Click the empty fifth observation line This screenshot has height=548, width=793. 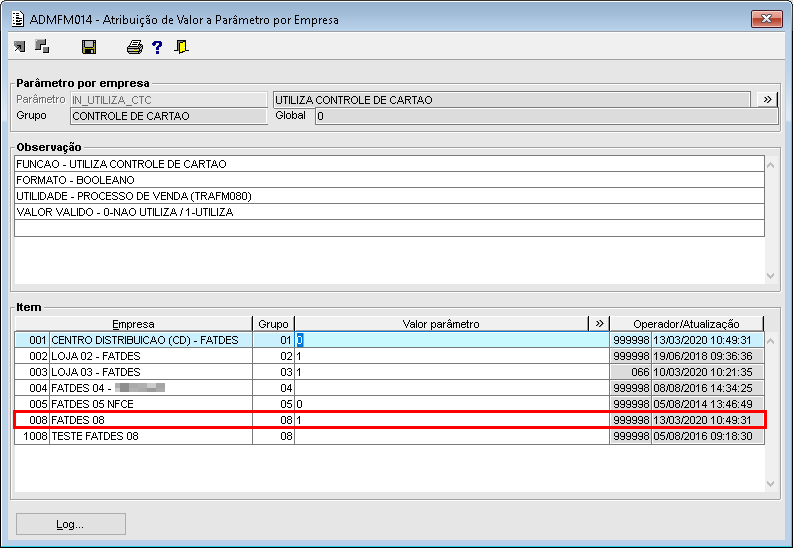click(389, 228)
